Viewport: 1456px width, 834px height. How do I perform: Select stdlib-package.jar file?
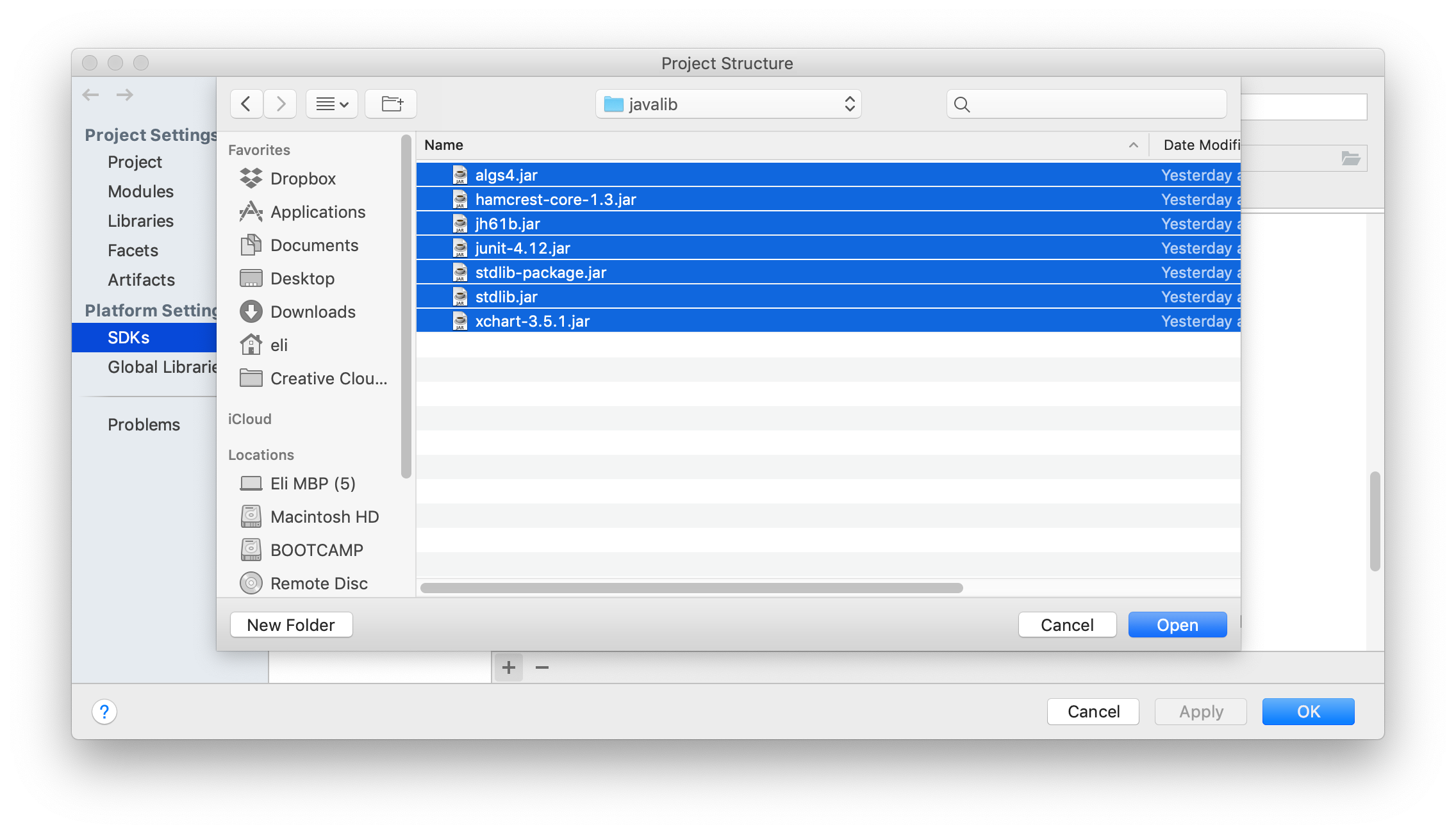coord(829,272)
